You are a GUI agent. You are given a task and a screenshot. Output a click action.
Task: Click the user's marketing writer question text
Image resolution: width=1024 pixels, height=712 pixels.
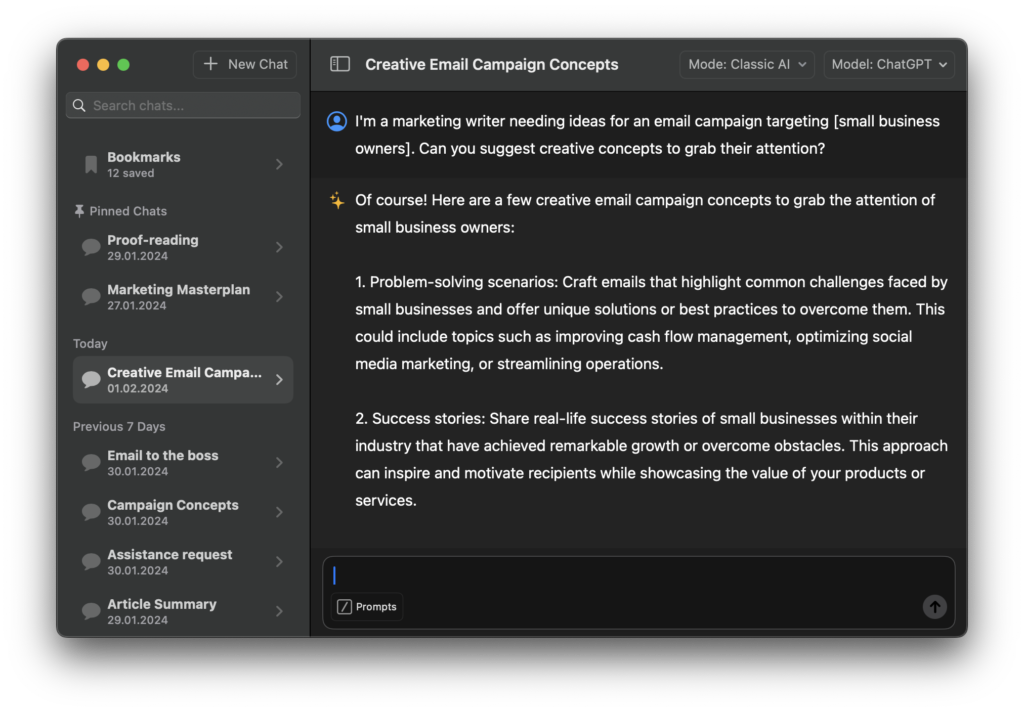647,135
